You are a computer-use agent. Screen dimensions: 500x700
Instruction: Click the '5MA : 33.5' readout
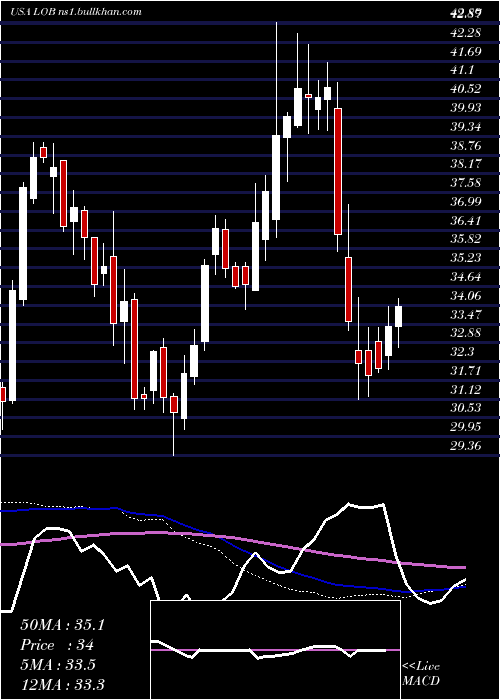pyautogui.click(x=58, y=665)
